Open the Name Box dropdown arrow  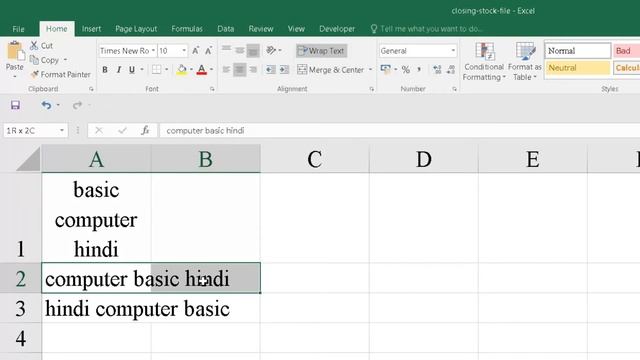tap(62, 131)
